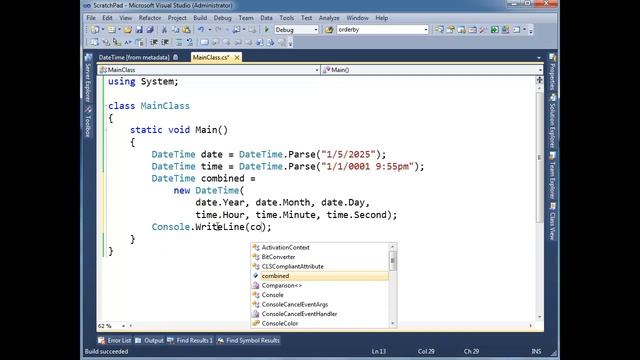This screenshot has height=360, width=640.
Task: Undo the last action via toolbar
Action: (201, 30)
